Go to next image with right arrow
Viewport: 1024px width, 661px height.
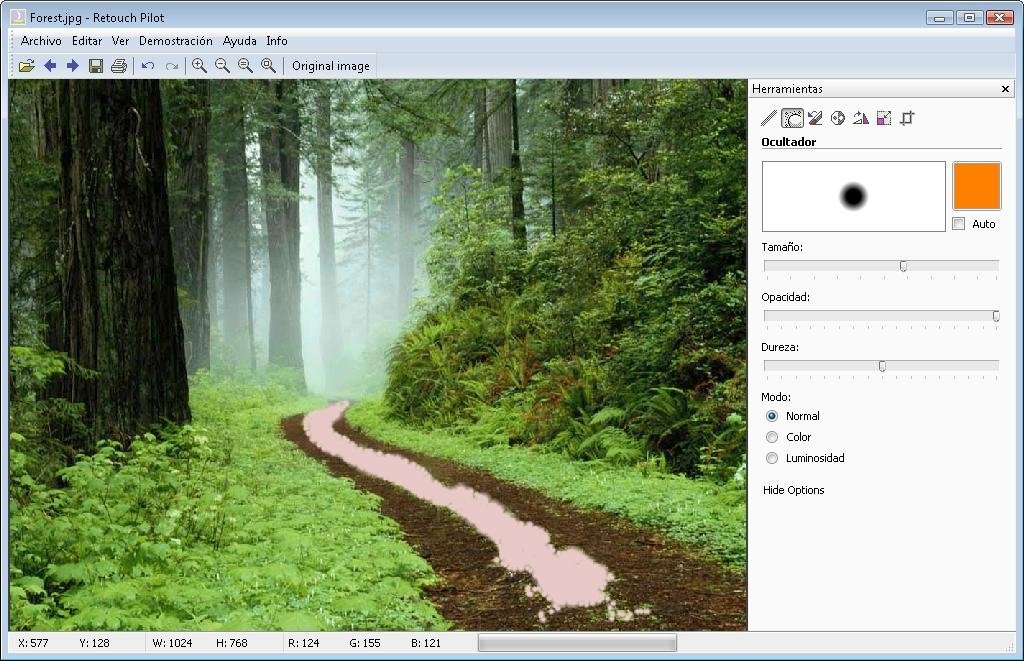72,66
